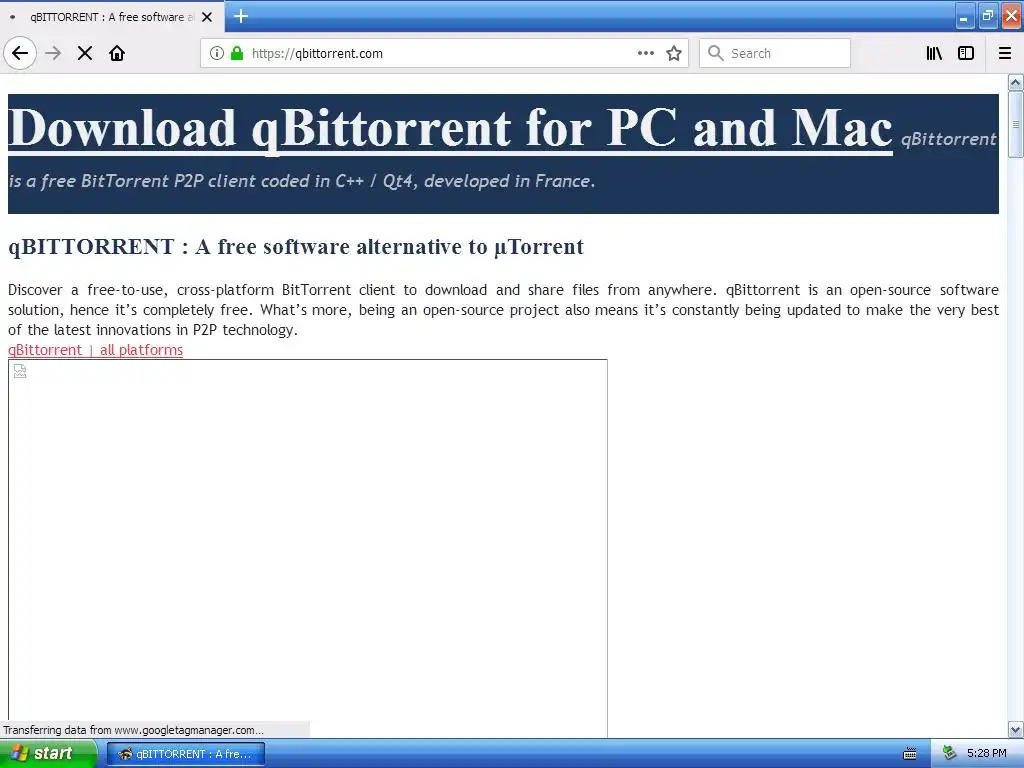
Task: Toggle the sidebar panel icon
Action: pyautogui.click(x=966, y=53)
